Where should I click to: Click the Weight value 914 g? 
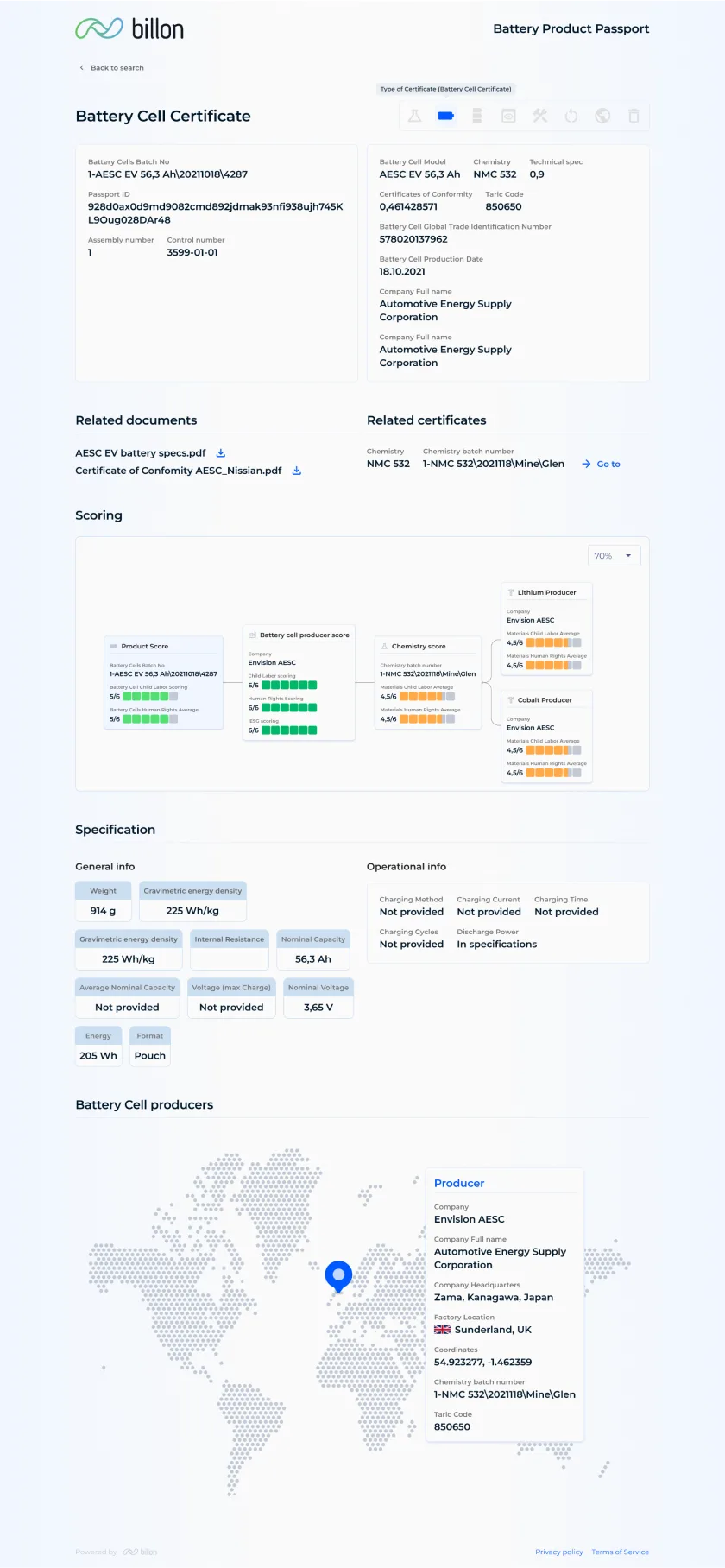(103, 911)
